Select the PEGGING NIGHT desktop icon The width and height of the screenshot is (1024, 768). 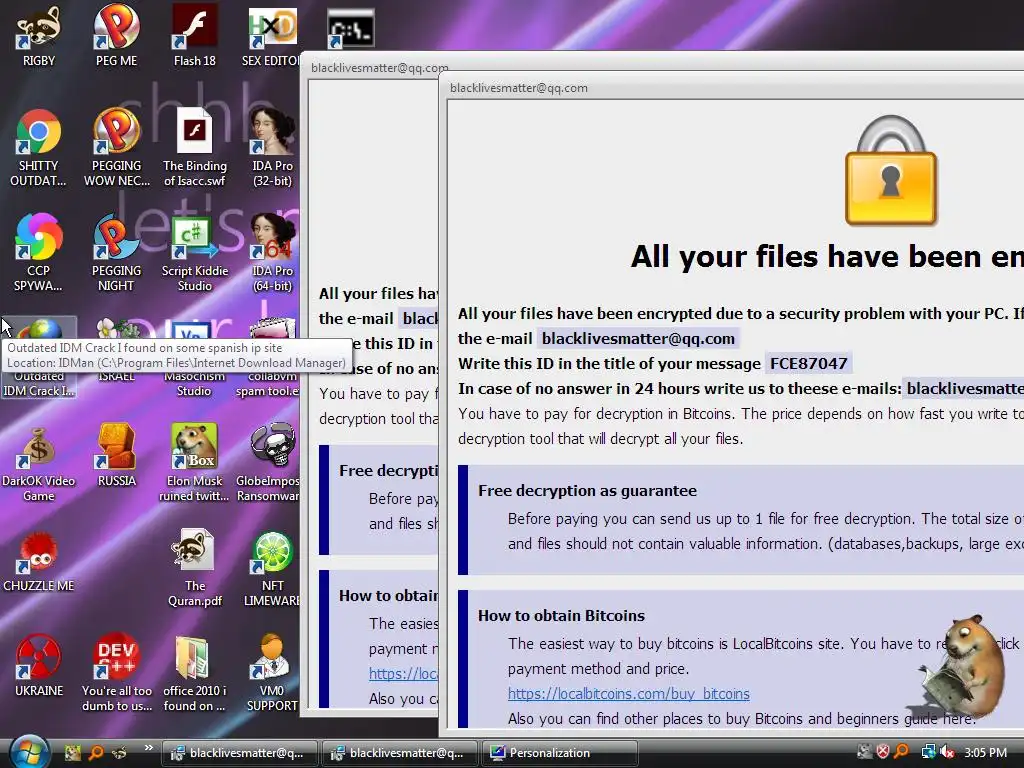coord(116,253)
